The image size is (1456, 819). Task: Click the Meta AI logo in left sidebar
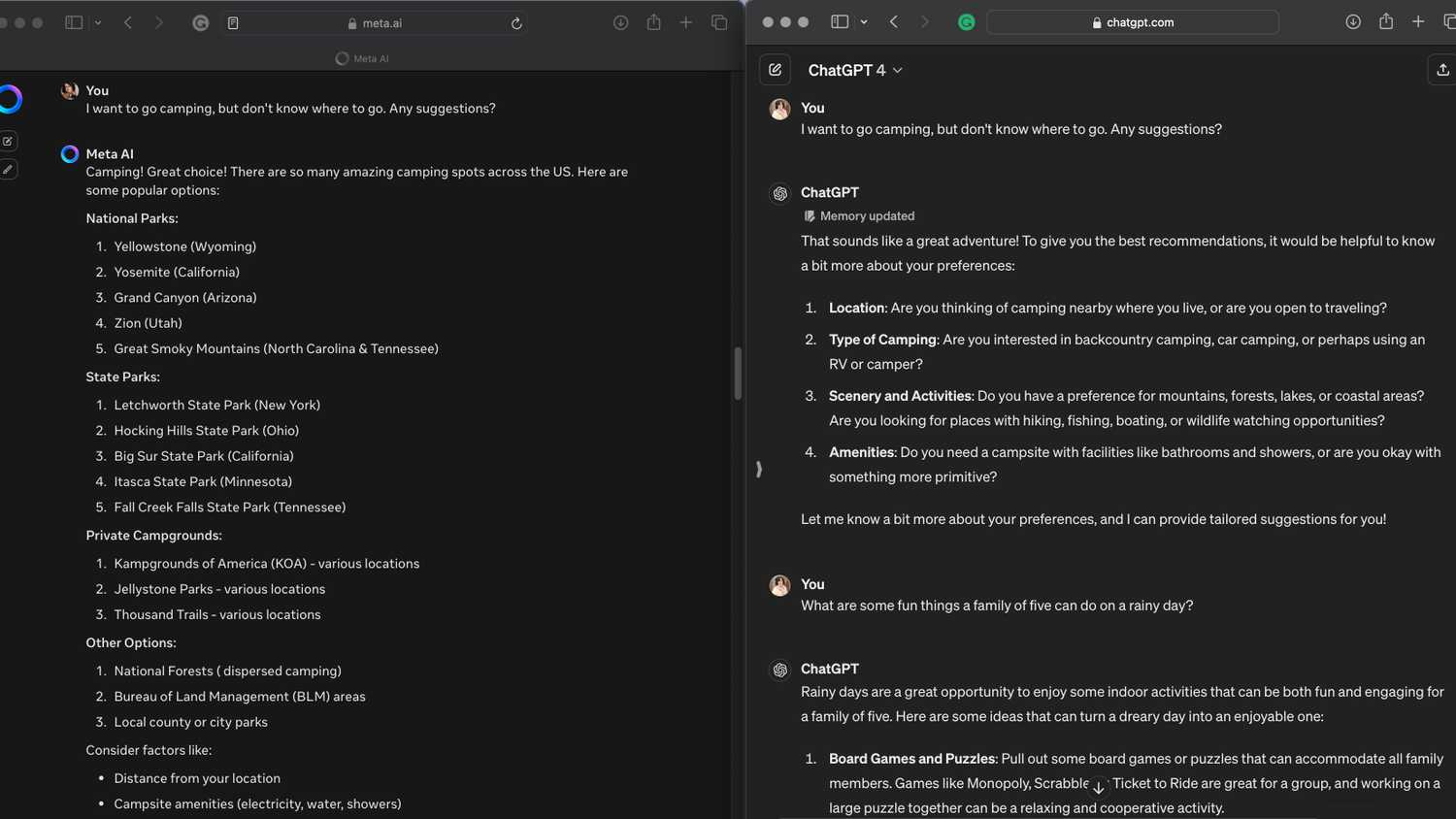click(x=10, y=99)
